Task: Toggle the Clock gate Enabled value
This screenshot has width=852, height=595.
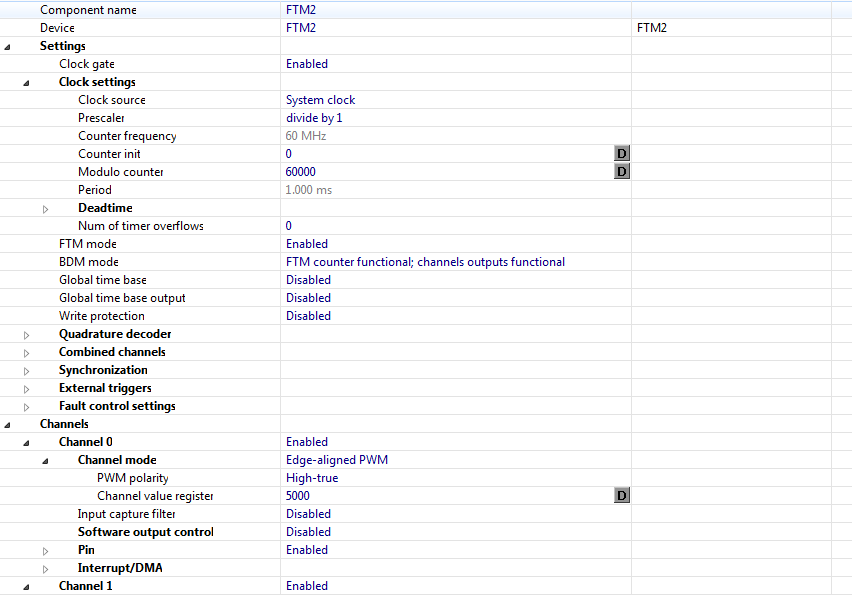Action: click(x=307, y=64)
